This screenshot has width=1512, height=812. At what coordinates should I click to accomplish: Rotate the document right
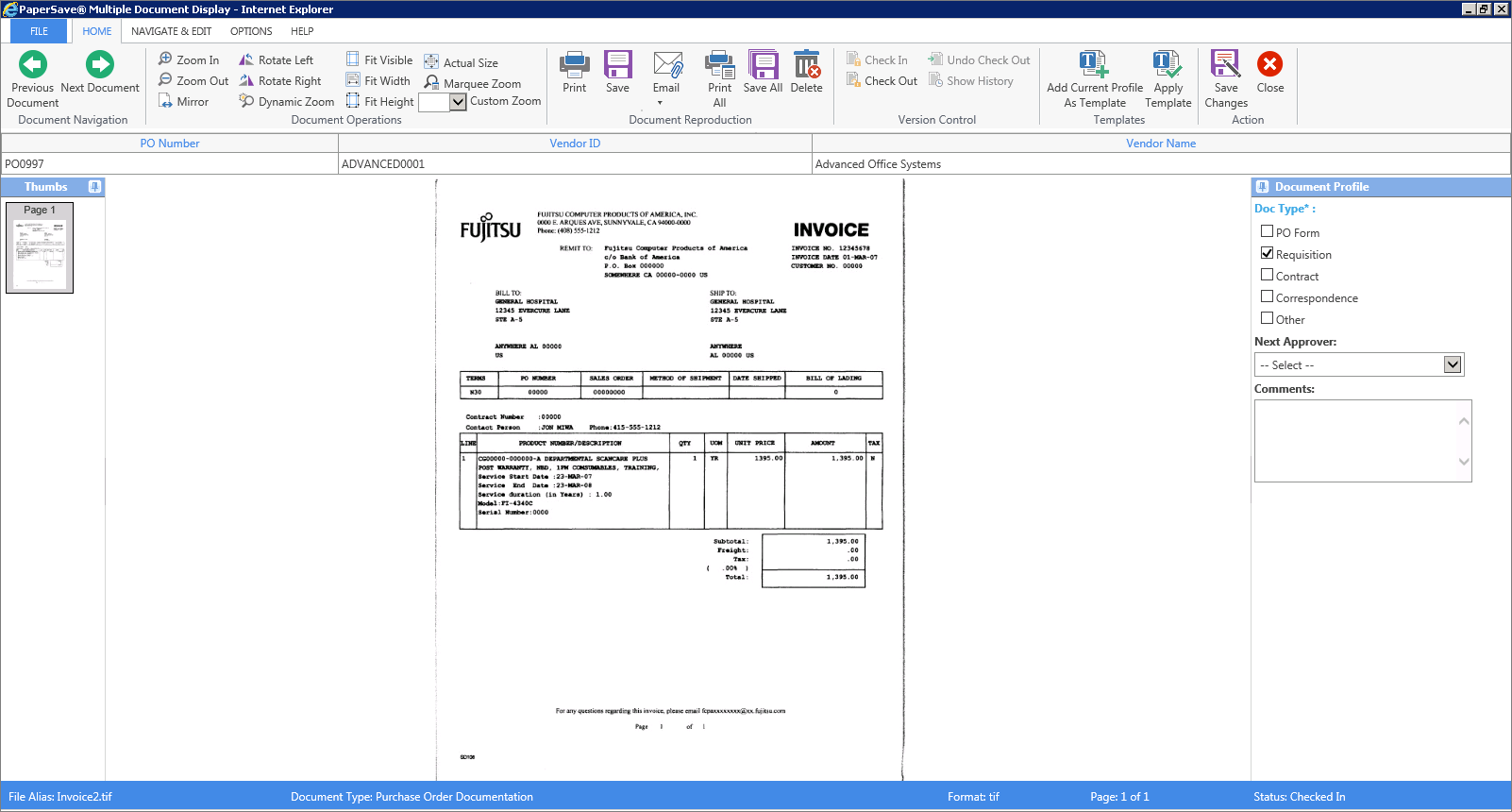(x=280, y=80)
